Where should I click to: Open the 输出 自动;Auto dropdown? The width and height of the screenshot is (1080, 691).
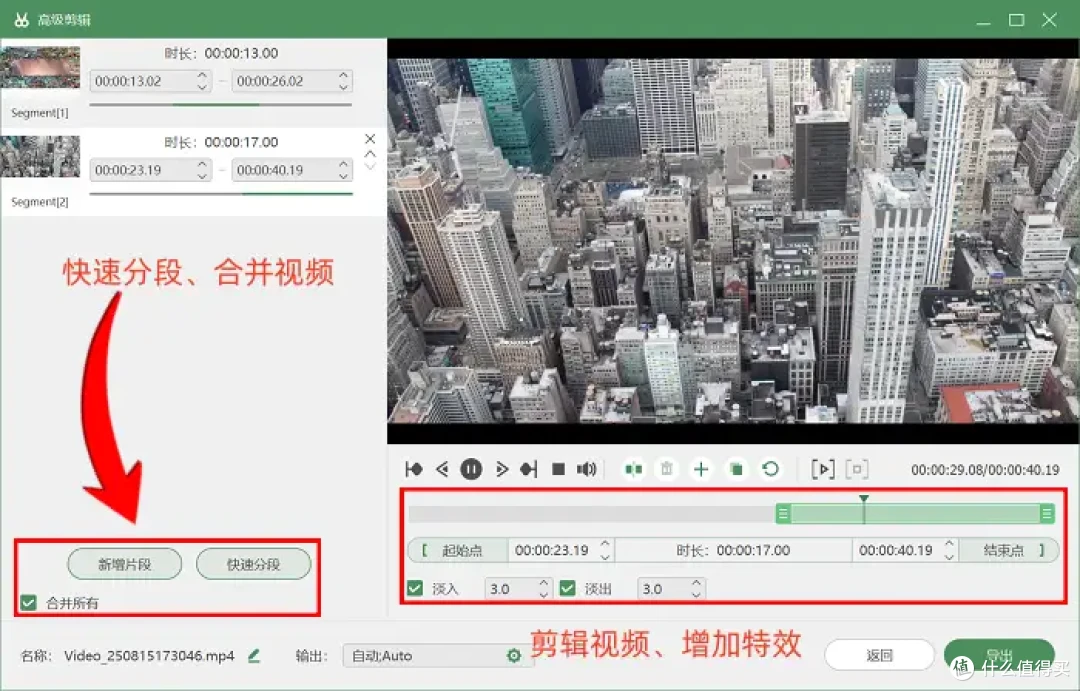pos(438,656)
